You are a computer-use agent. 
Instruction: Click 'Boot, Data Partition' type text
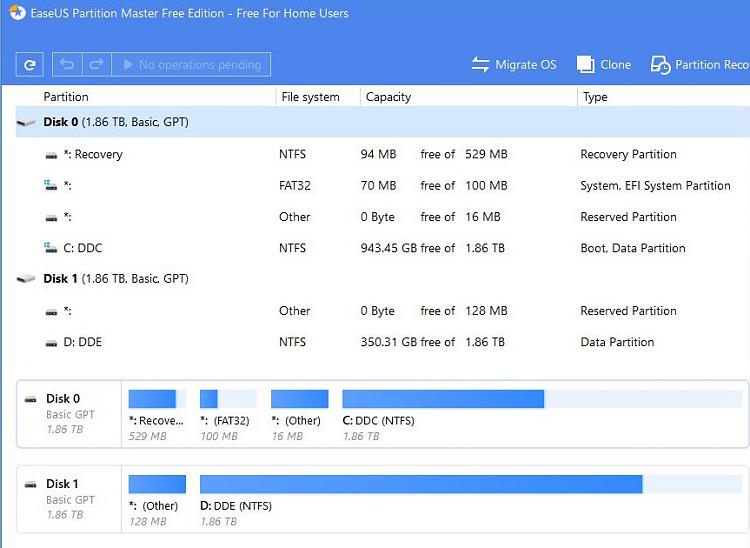633,248
